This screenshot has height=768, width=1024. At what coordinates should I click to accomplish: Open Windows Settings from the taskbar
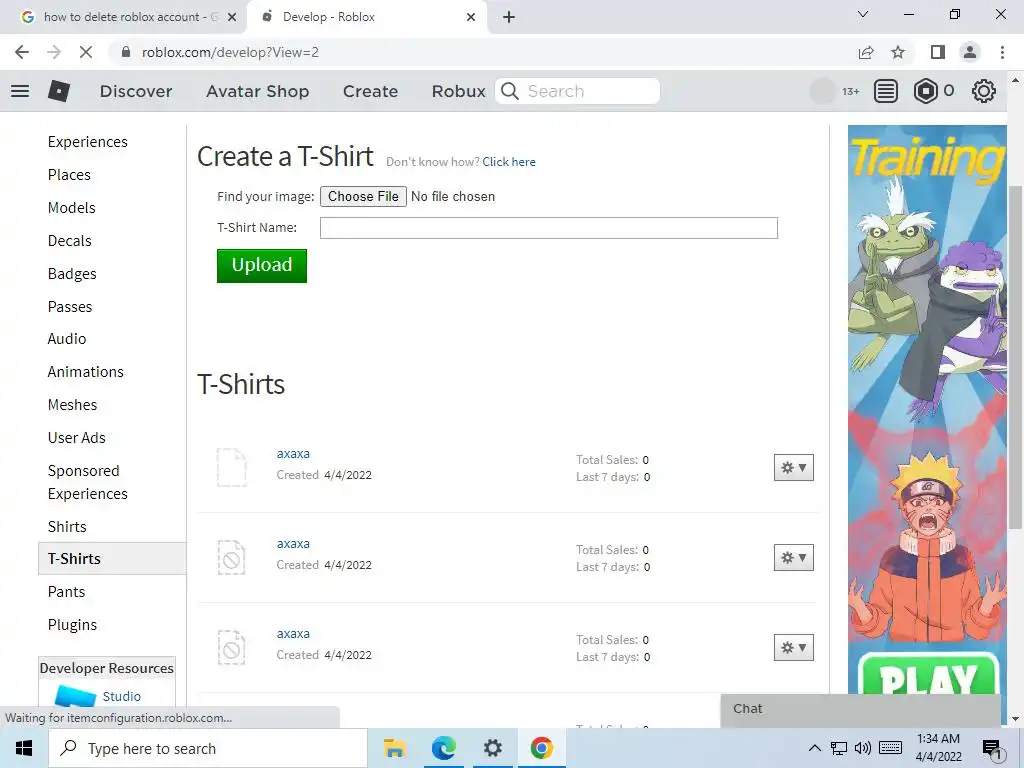coord(492,748)
